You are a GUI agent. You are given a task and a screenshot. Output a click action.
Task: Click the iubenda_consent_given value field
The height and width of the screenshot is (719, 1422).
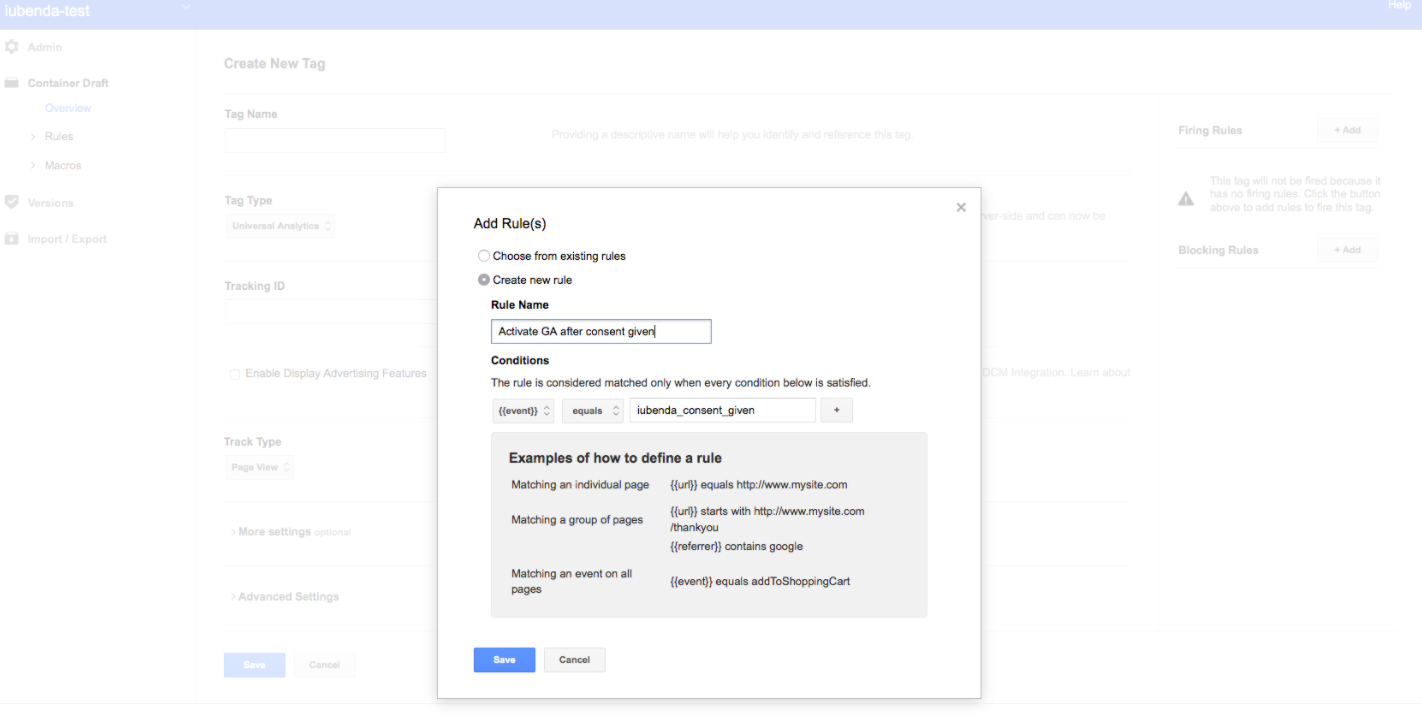pos(722,410)
